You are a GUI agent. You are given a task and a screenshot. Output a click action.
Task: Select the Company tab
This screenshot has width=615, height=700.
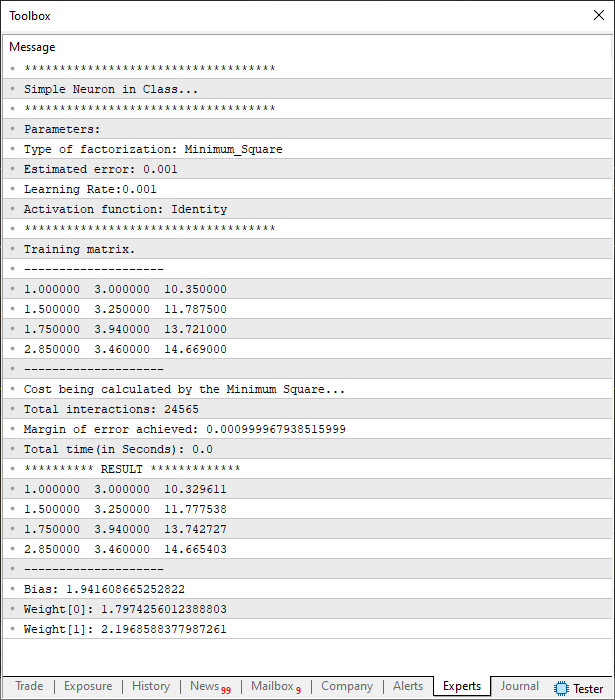[347, 686]
